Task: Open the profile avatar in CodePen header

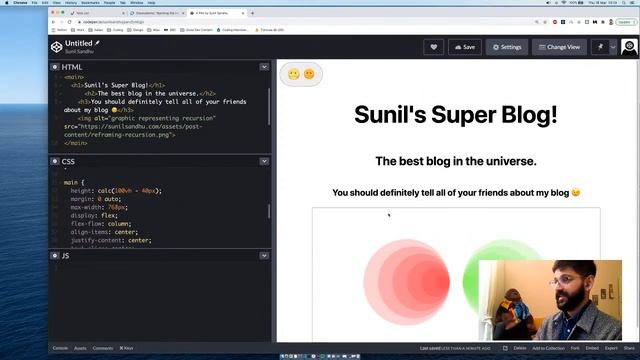Action: [x=629, y=47]
